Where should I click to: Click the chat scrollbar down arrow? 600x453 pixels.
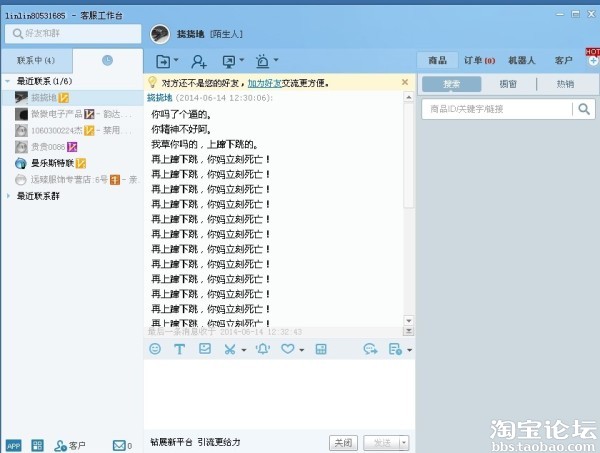409,321
